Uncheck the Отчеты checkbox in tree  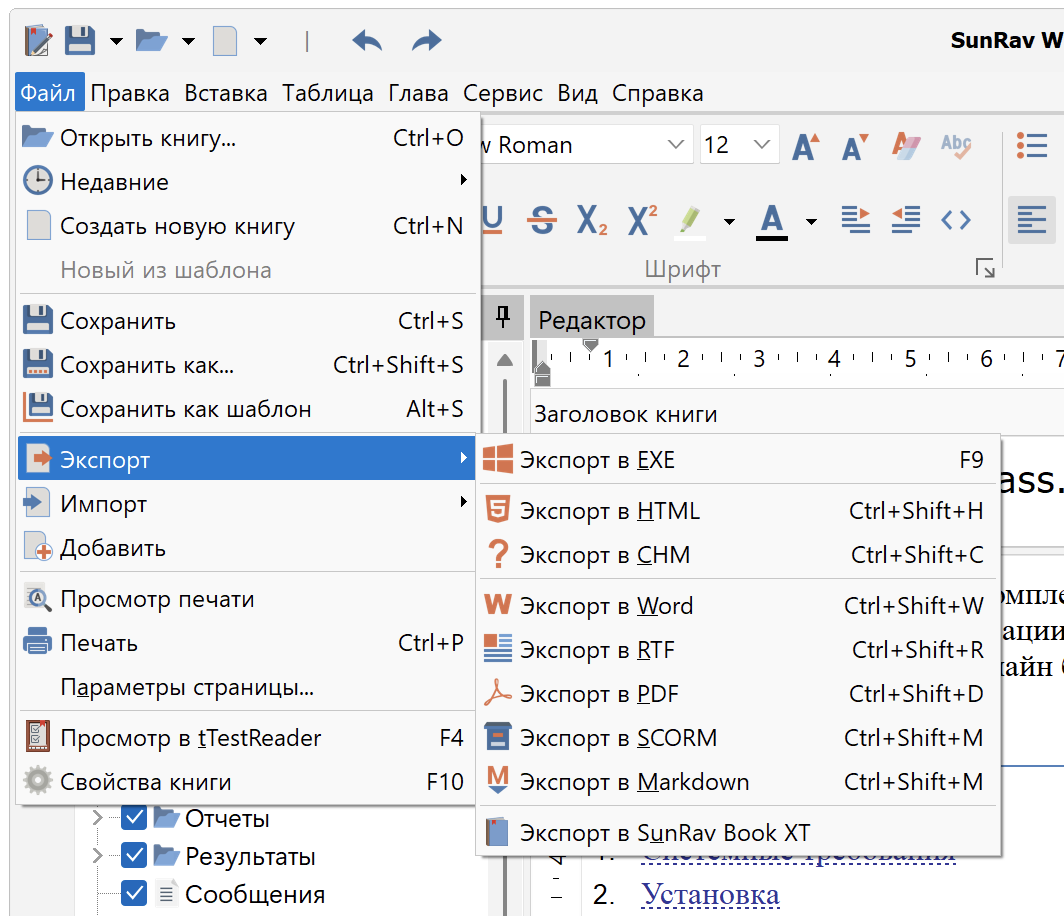[x=134, y=819]
